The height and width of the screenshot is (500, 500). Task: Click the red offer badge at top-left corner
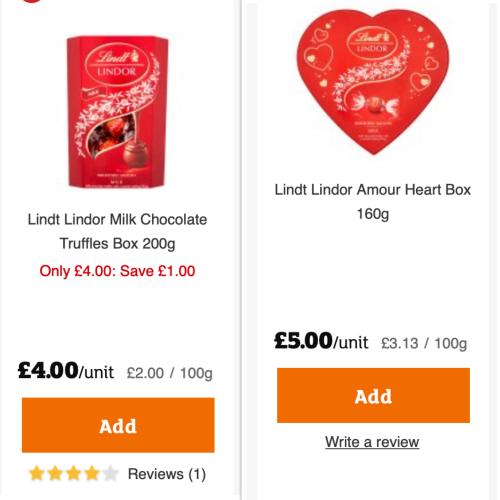(x=31, y=1)
